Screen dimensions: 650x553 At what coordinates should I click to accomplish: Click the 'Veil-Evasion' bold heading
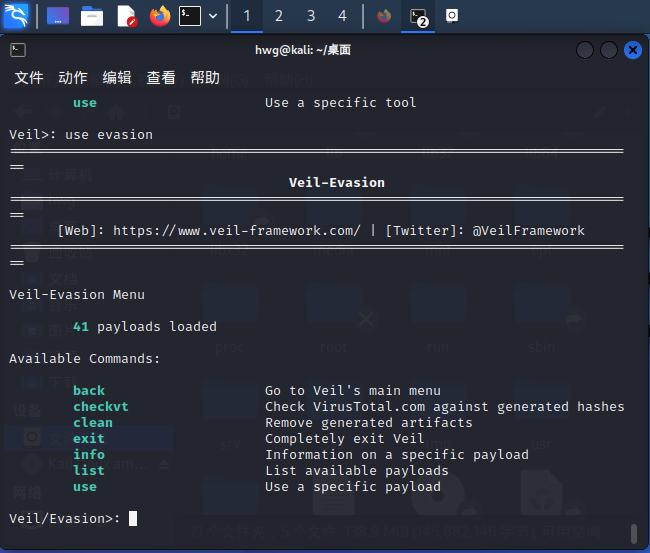pos(337,182)
